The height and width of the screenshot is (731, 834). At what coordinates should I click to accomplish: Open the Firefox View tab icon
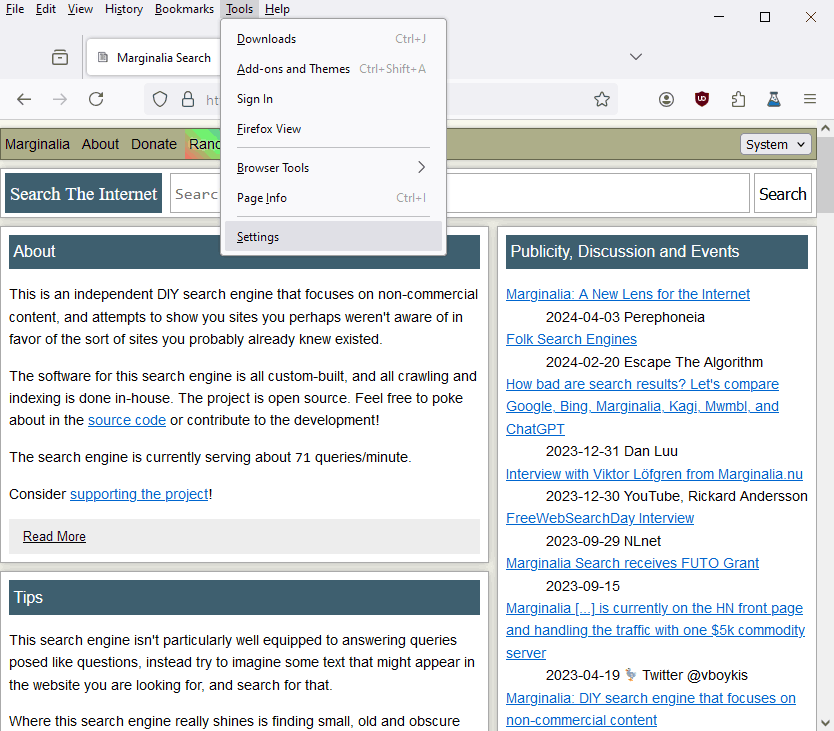60,57
